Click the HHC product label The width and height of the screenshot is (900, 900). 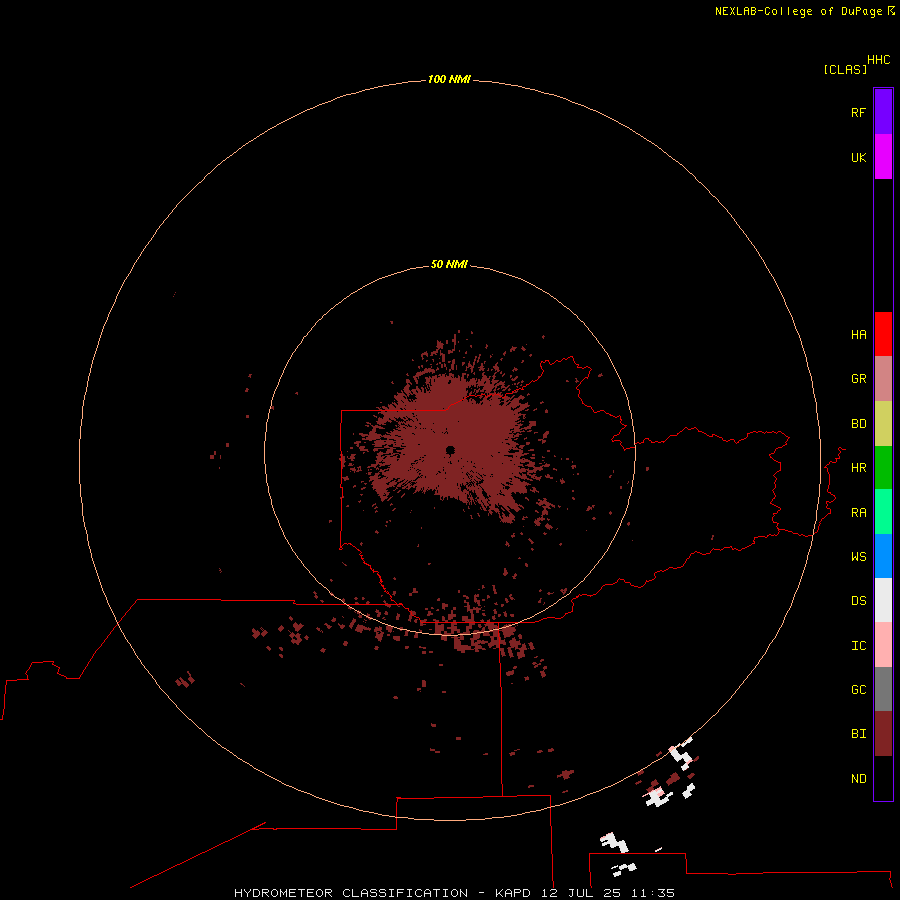878,60
